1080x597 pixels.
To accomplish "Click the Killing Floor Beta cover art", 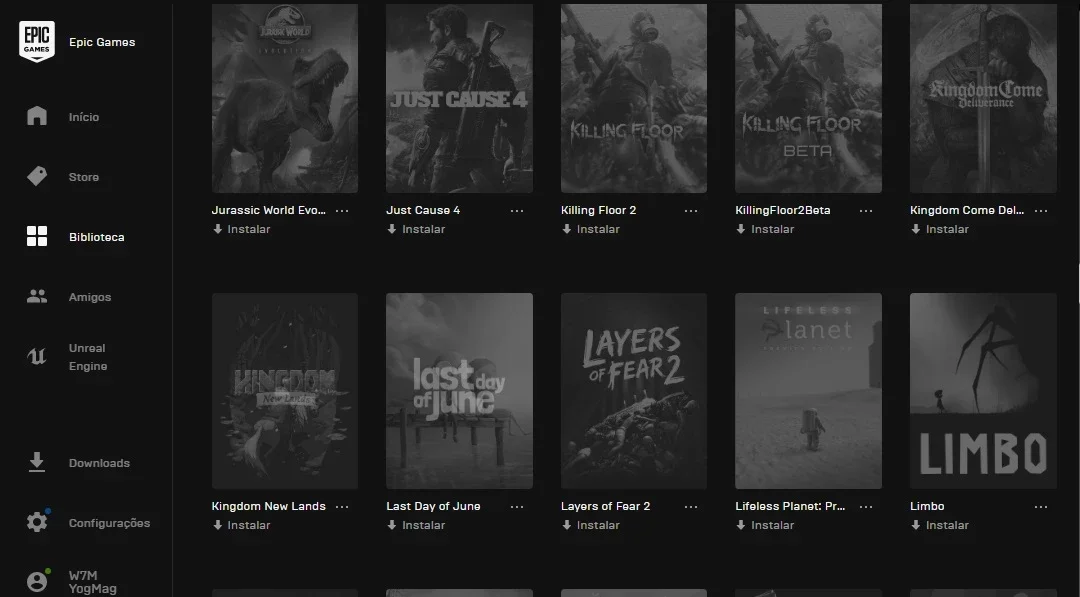I will click(808, 98).
